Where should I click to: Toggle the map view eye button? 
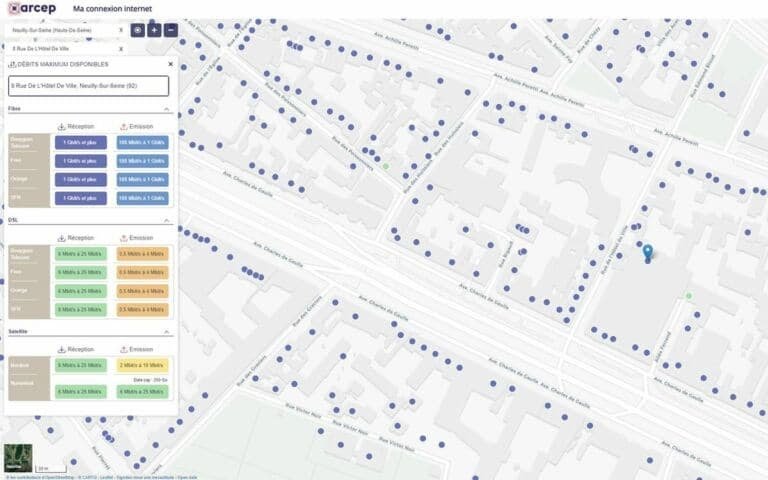(138, 30)
